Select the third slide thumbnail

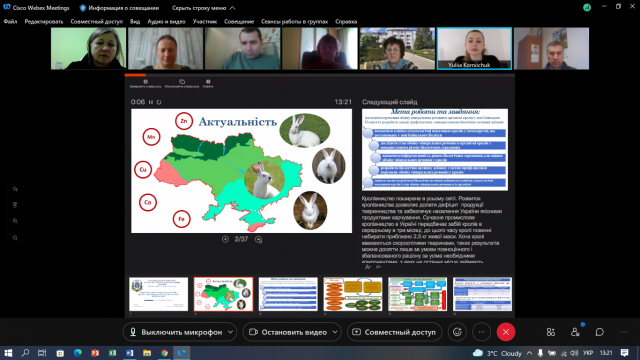288,294
